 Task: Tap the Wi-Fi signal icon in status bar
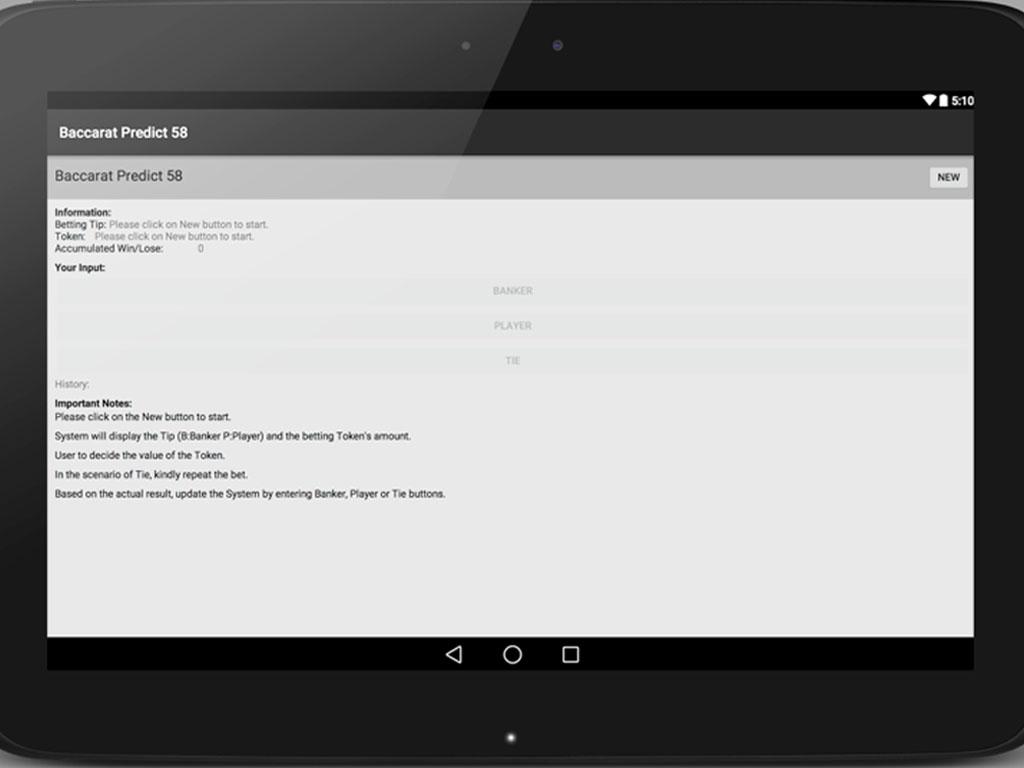pos(928,101)
